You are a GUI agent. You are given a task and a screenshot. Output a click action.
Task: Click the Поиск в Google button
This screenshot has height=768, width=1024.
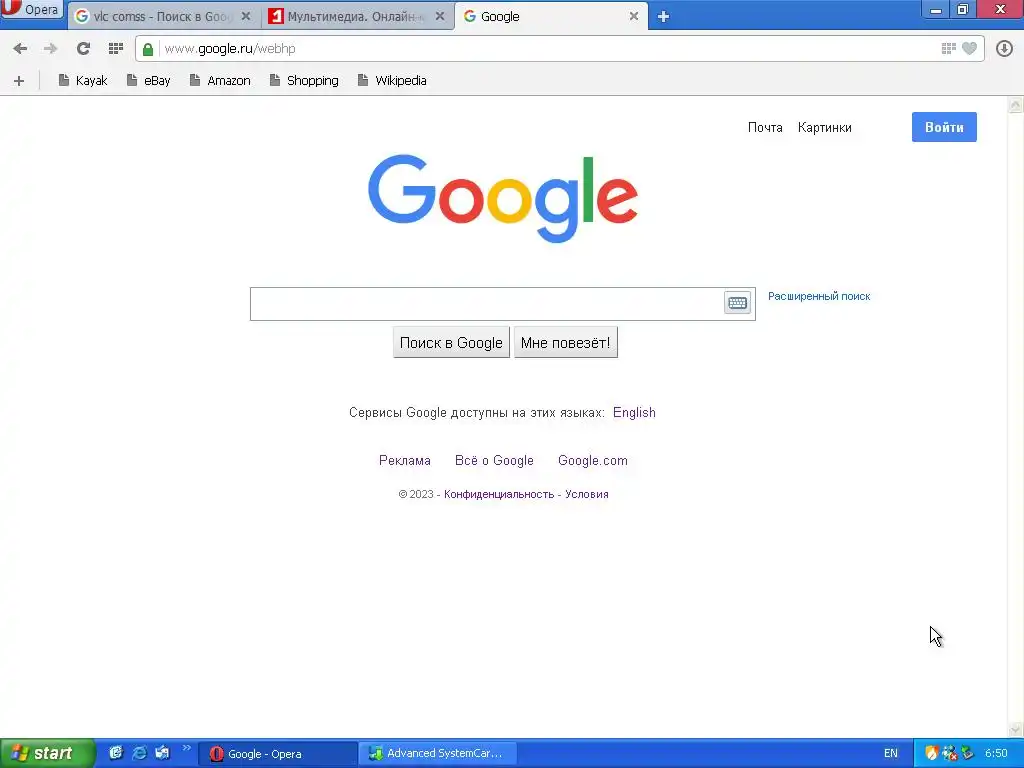pos(451,342)
